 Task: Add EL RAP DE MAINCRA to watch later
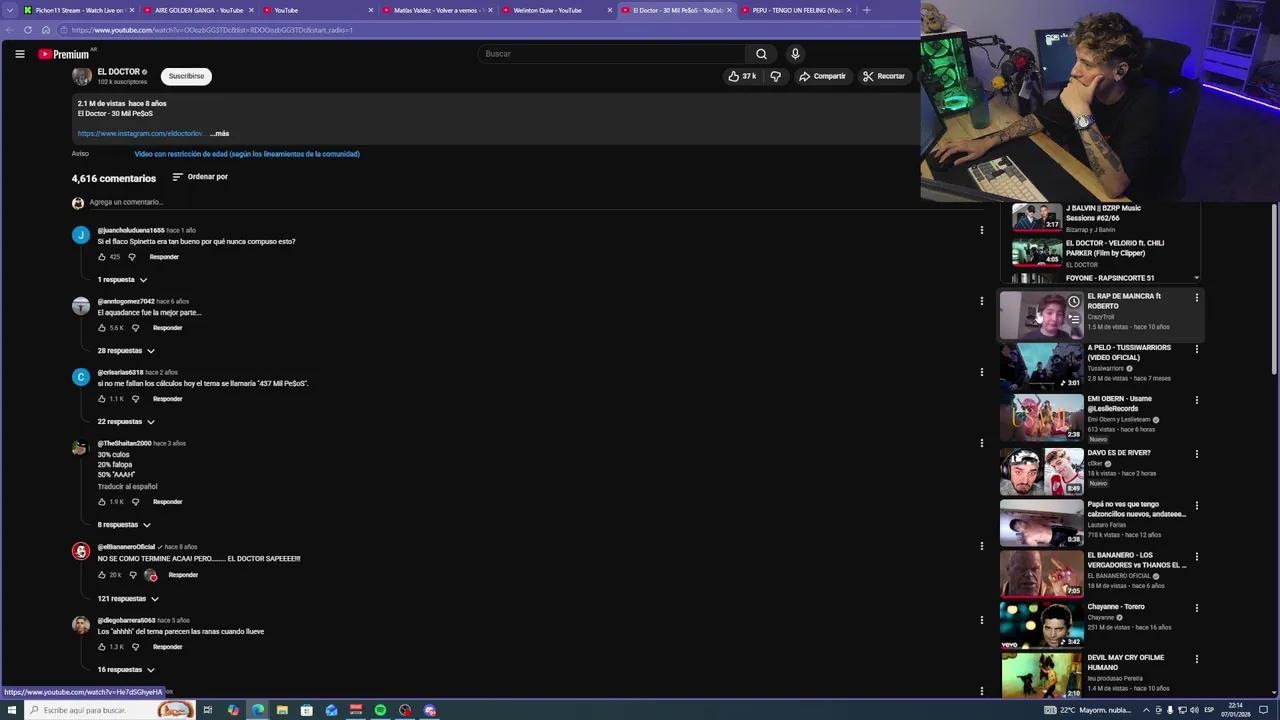click(x=1073, y=301)
